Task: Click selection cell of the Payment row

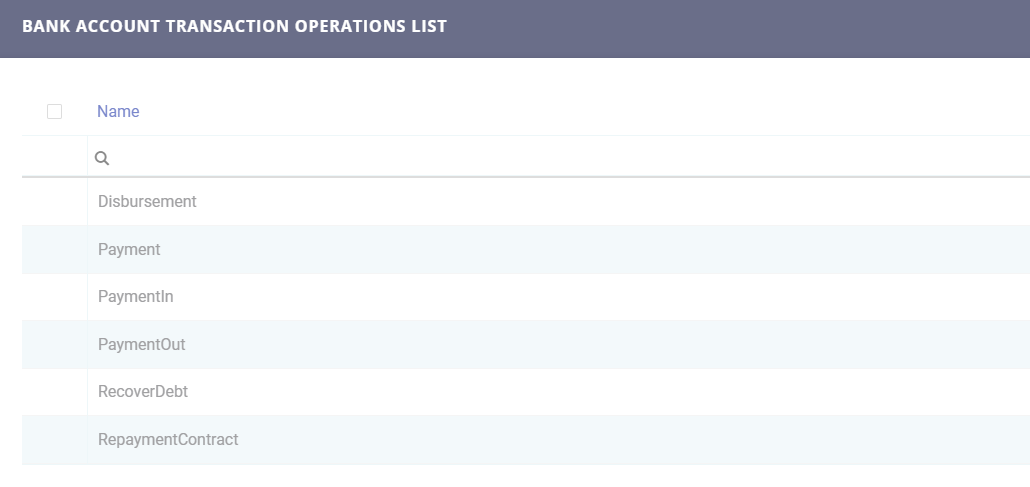Action: tap(55, 249)
